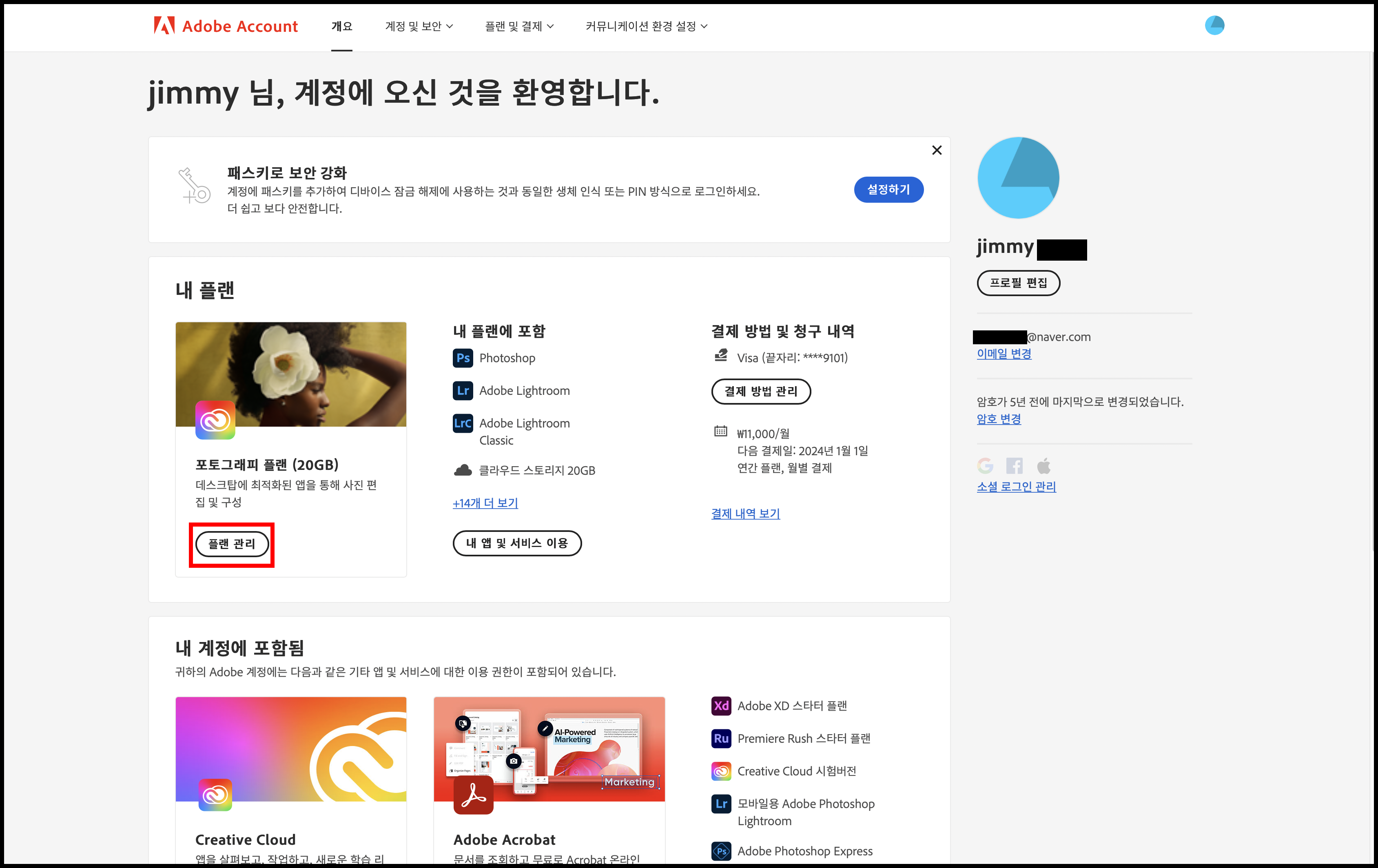The image size is (1378, 868).
Task: Open the +14개 더 보기 link
Action: (485, 503)
